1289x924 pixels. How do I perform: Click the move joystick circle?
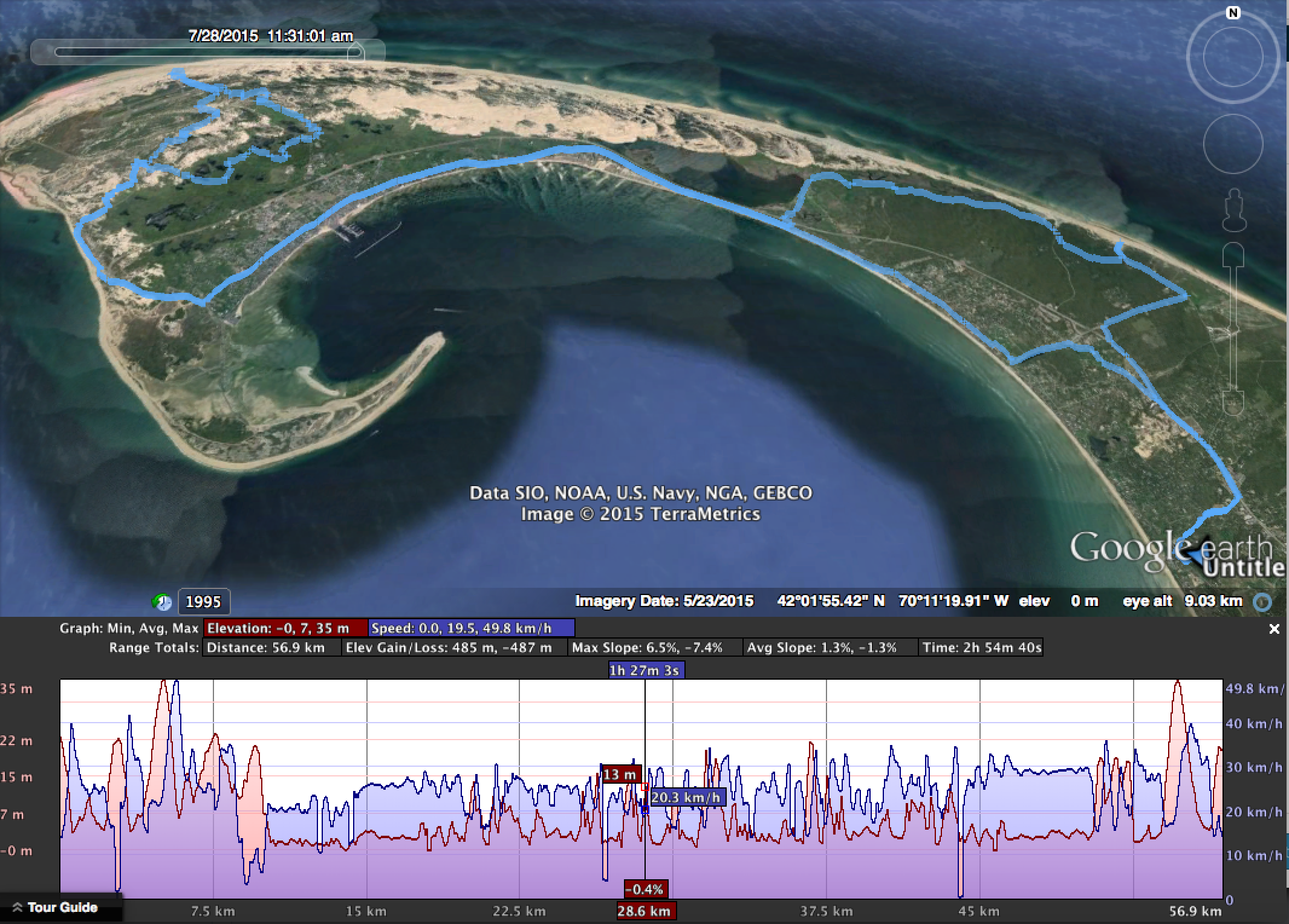click(x=1233, y=144)
